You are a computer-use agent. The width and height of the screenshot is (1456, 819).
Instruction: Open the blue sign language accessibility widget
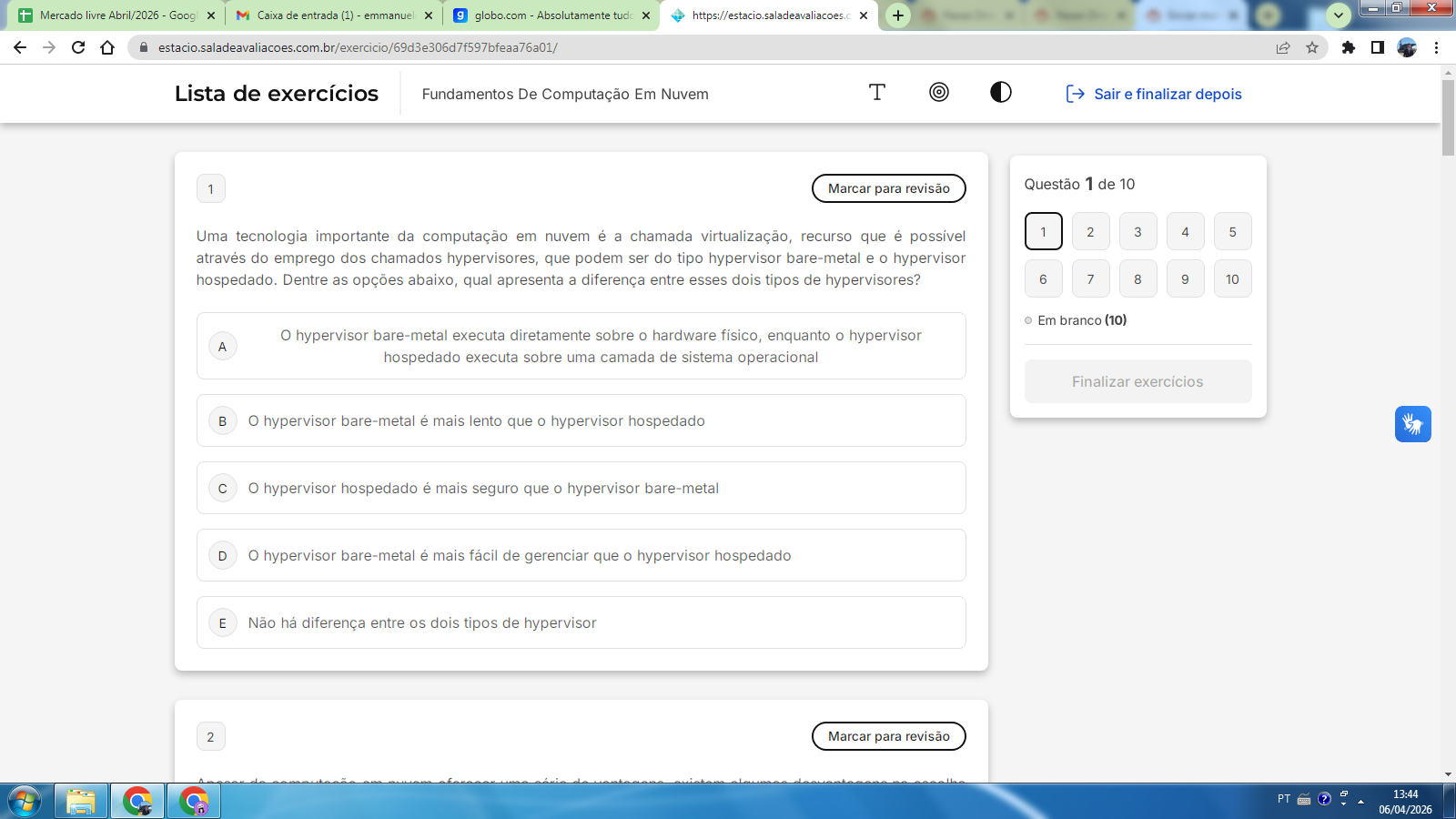pyautogui.click(x=1412, y=424)
